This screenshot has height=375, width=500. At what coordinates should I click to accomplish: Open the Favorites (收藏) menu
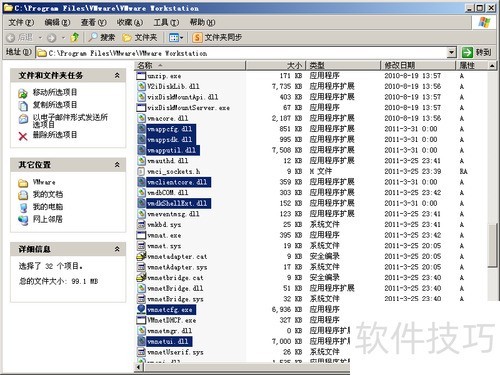(130, 22)
